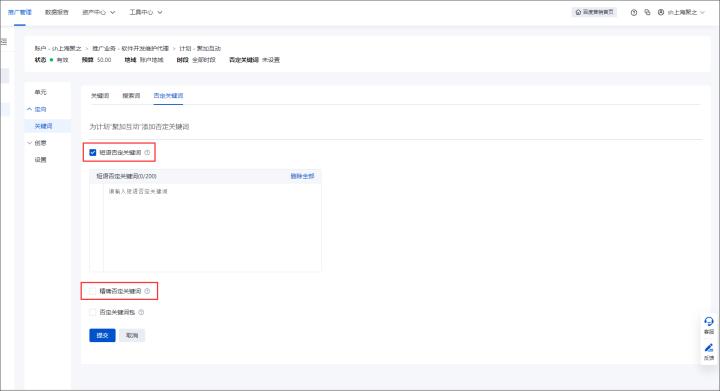Enable the 否定关键词包 checkbox
This screenshot has height=391, width=720.
(x=93, y=312)
